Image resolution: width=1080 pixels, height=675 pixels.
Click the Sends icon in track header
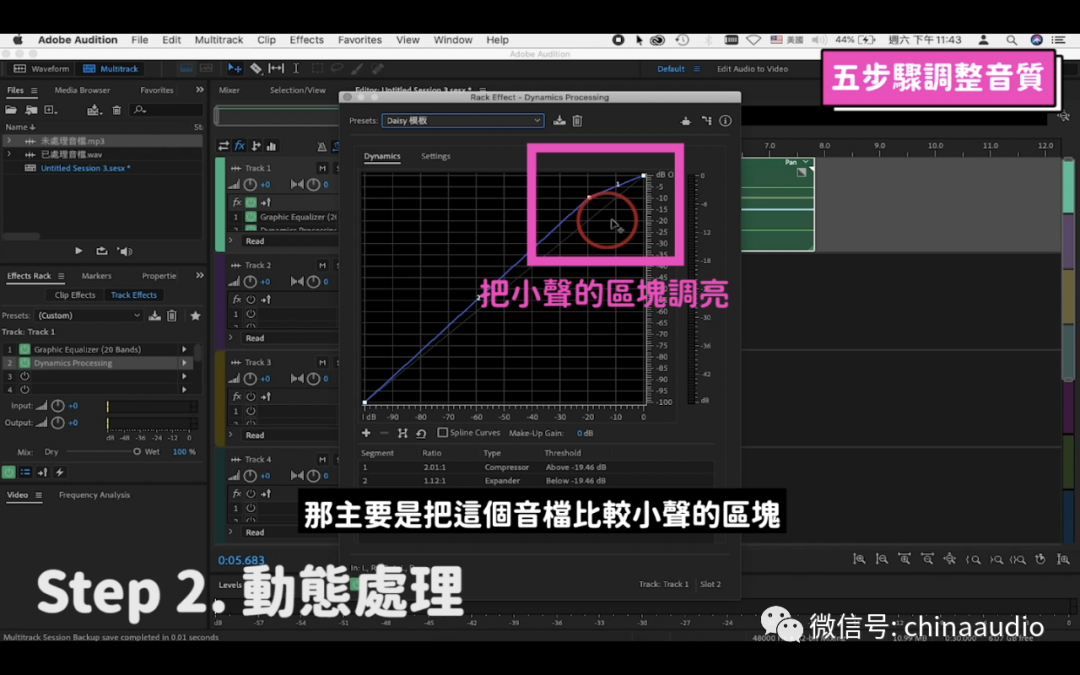click(256, 145)
